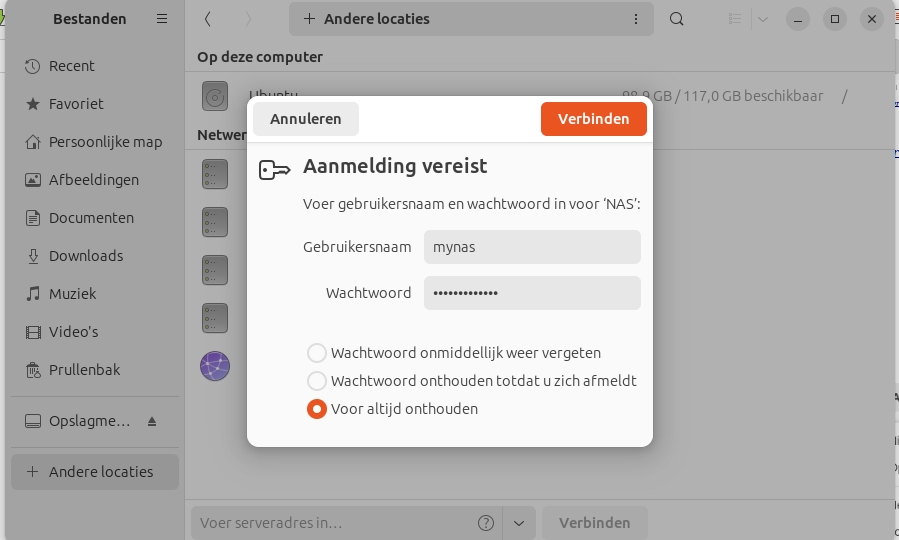This screenshot has height=540, width=899.
Task: Expand the recent servers dropdown arrow
Action: tap(518, 523)
